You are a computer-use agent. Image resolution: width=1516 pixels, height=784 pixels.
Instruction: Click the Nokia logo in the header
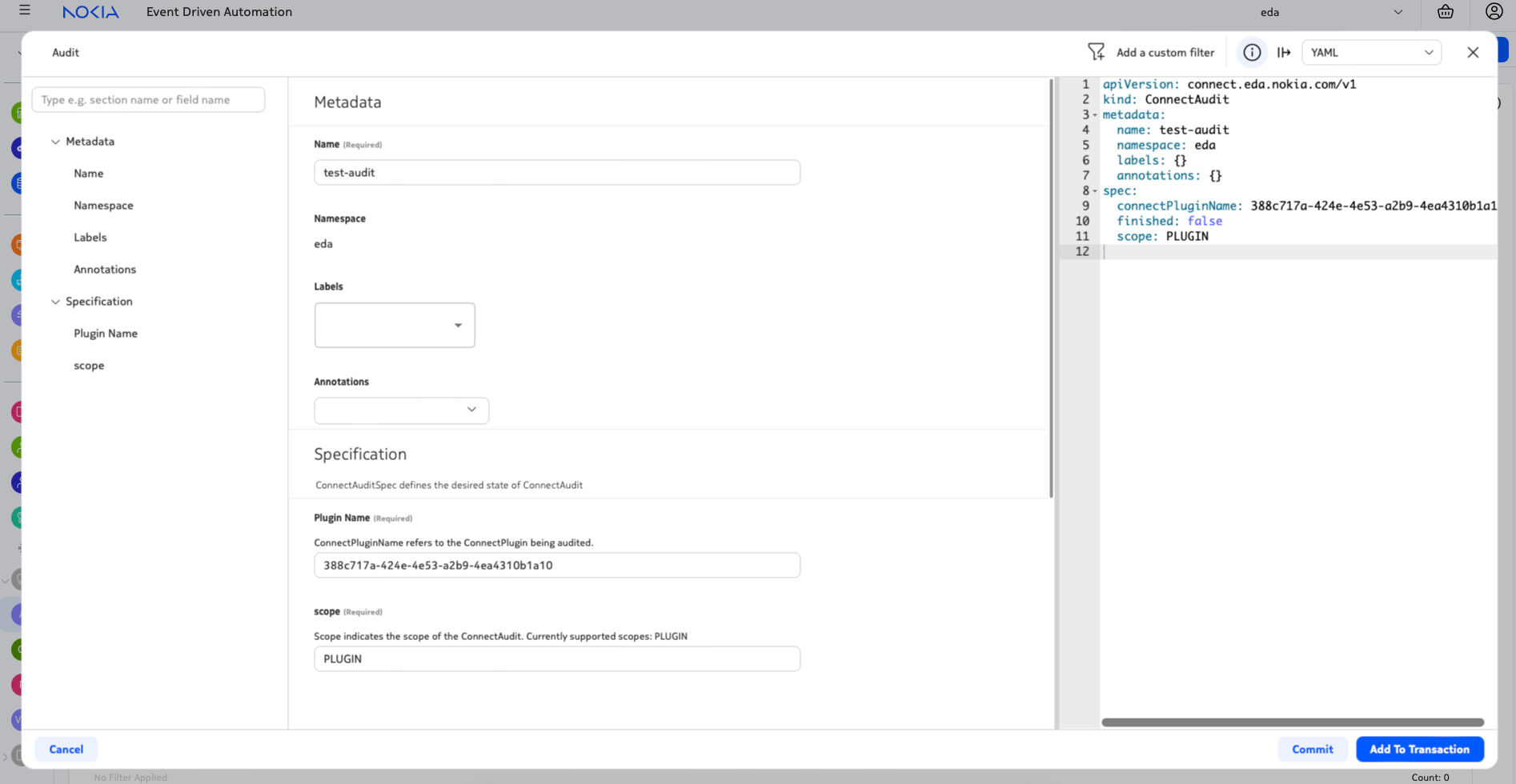click(x=90, y=11)
